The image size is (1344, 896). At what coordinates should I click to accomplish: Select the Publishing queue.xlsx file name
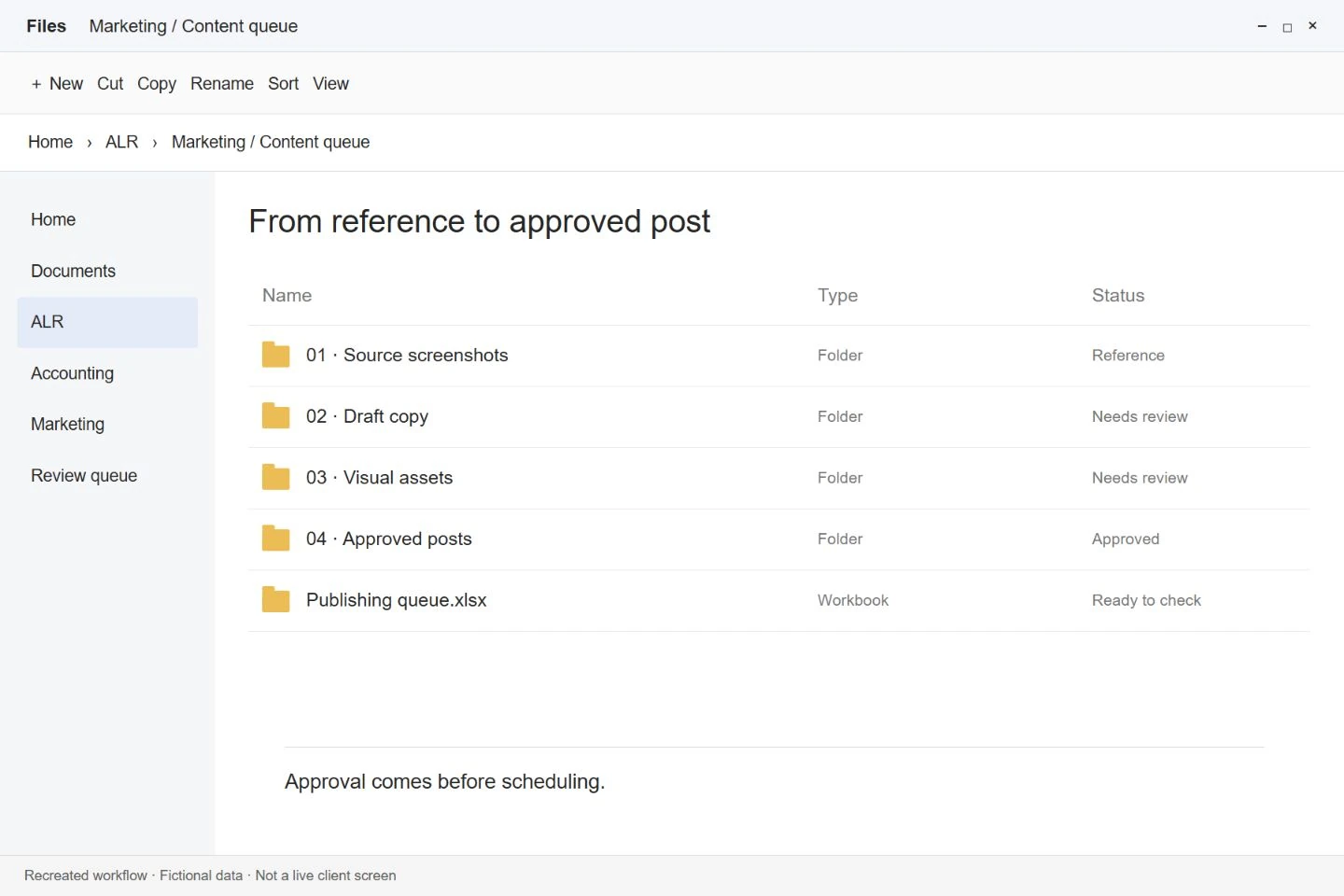pos(396,600)
